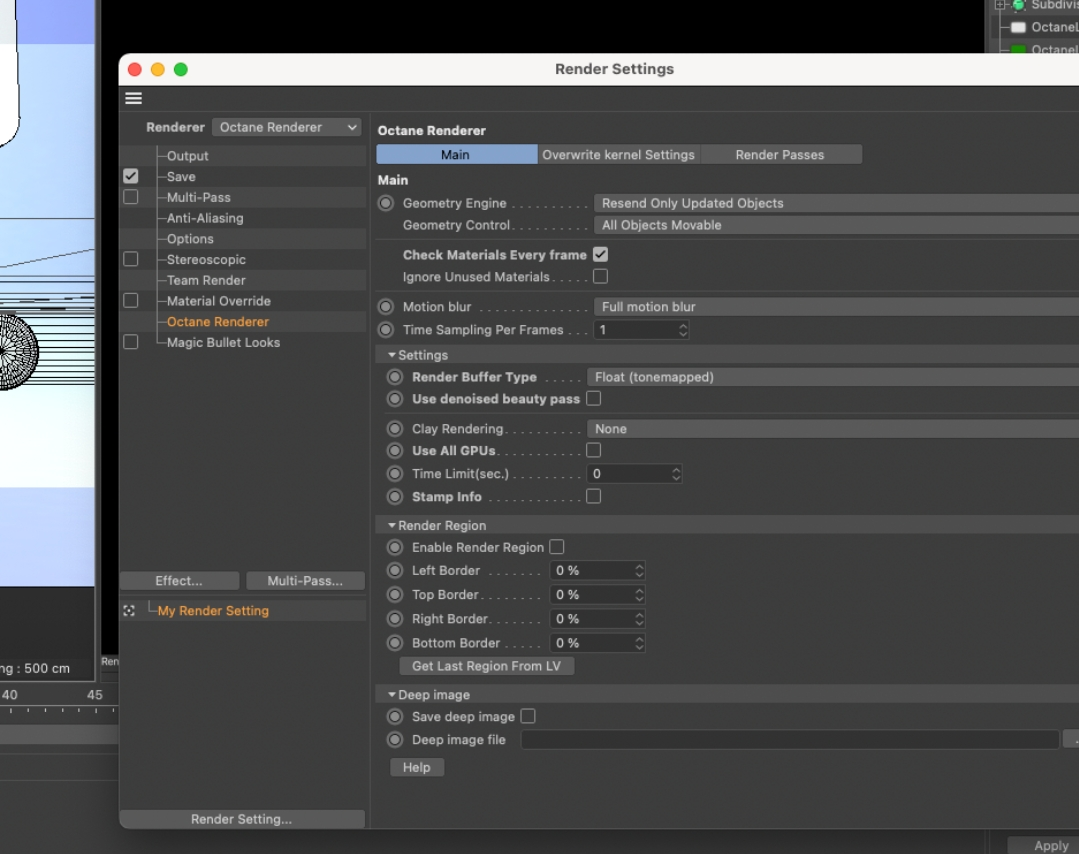
Task: Toggle Motion blur animation dot
Action: click(x=386, y=307)
